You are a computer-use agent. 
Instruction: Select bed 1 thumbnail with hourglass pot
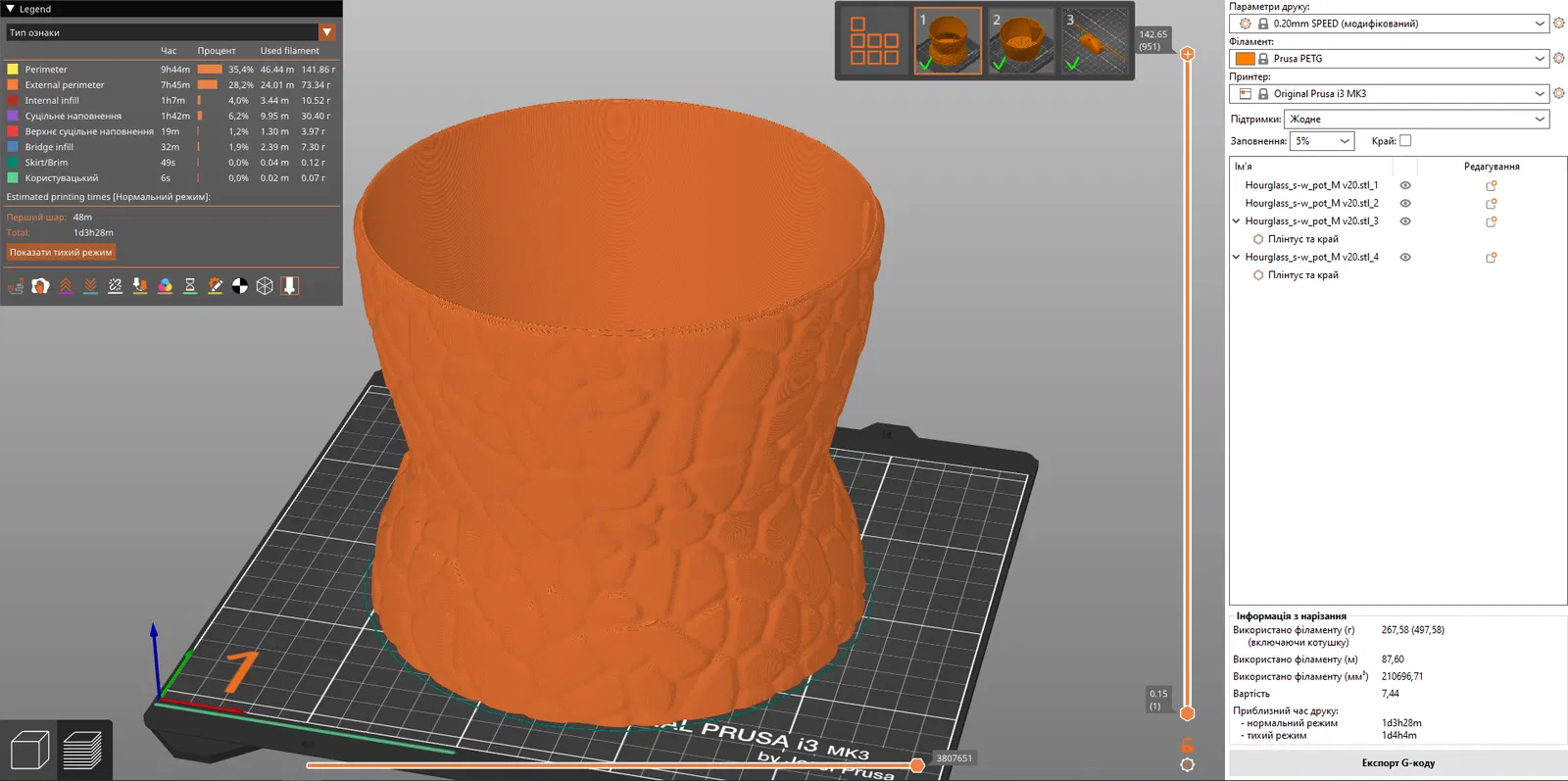click(948, 41)
